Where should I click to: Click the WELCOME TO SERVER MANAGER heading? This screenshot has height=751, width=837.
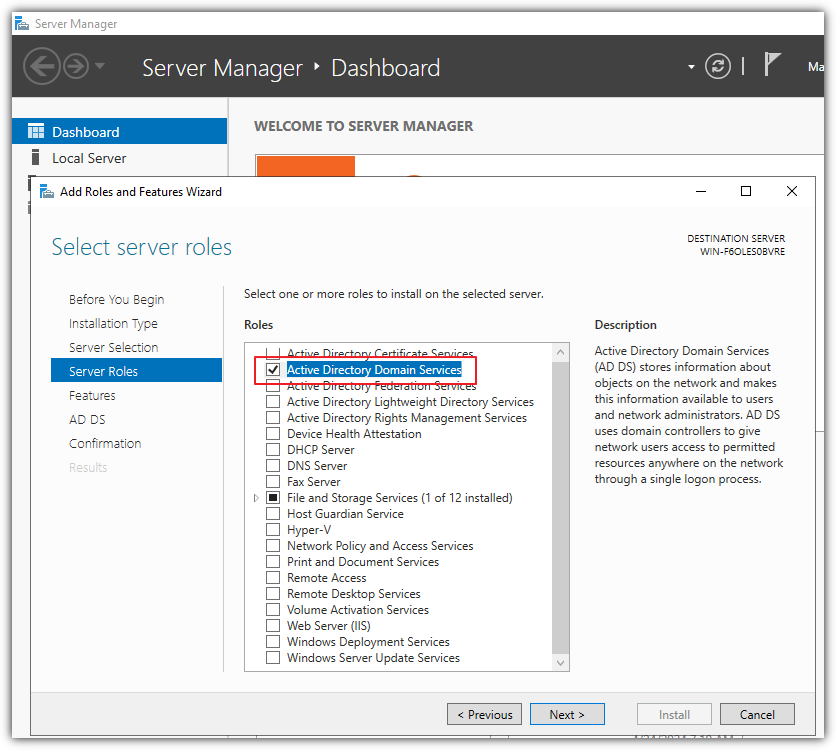[364, 126]
